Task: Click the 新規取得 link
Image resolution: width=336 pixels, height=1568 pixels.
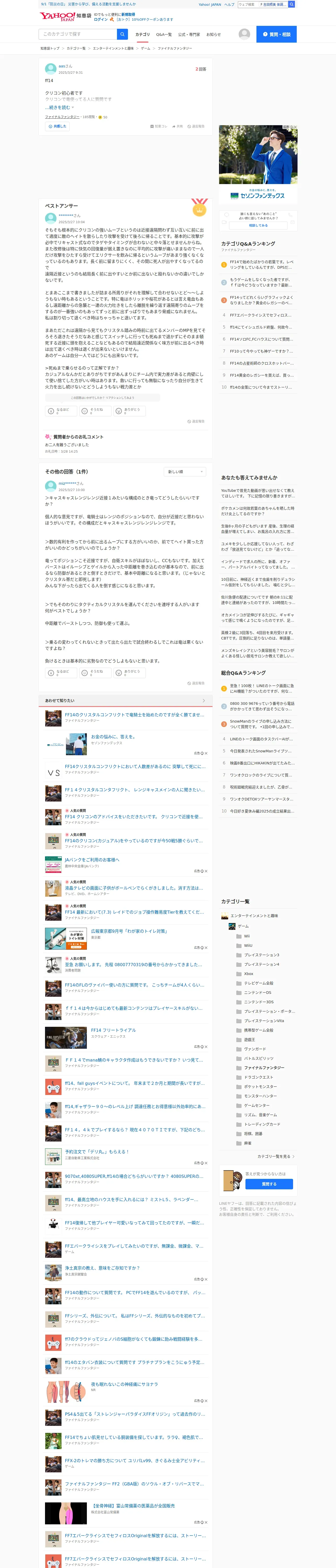Action: point(128,15)
